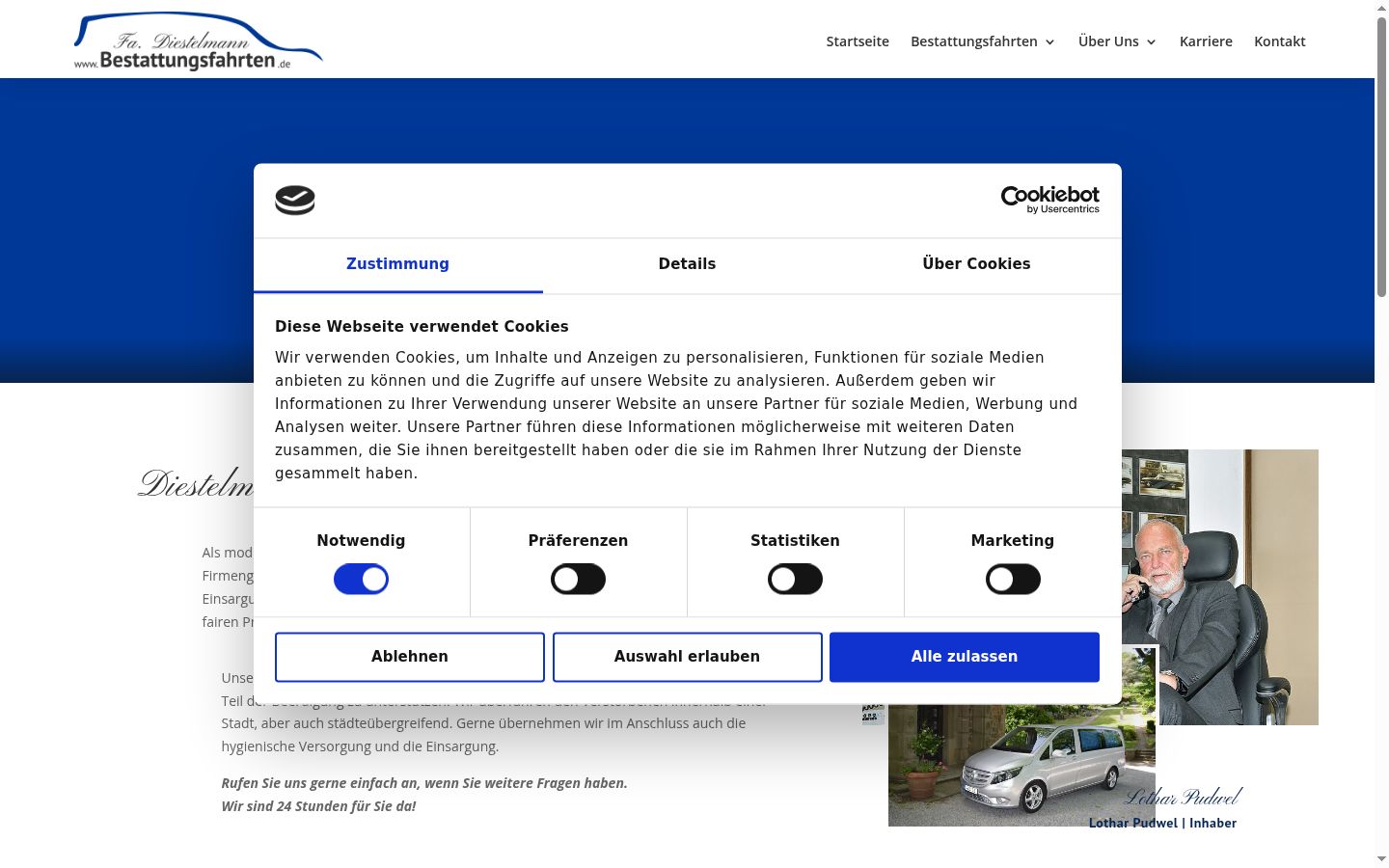Open the Karriere menu item
Viewport: 1389px width, 868px height.
tap(1206, 41)
